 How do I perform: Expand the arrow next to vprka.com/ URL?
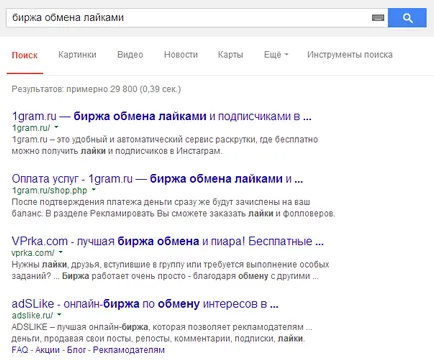(61, 252)
